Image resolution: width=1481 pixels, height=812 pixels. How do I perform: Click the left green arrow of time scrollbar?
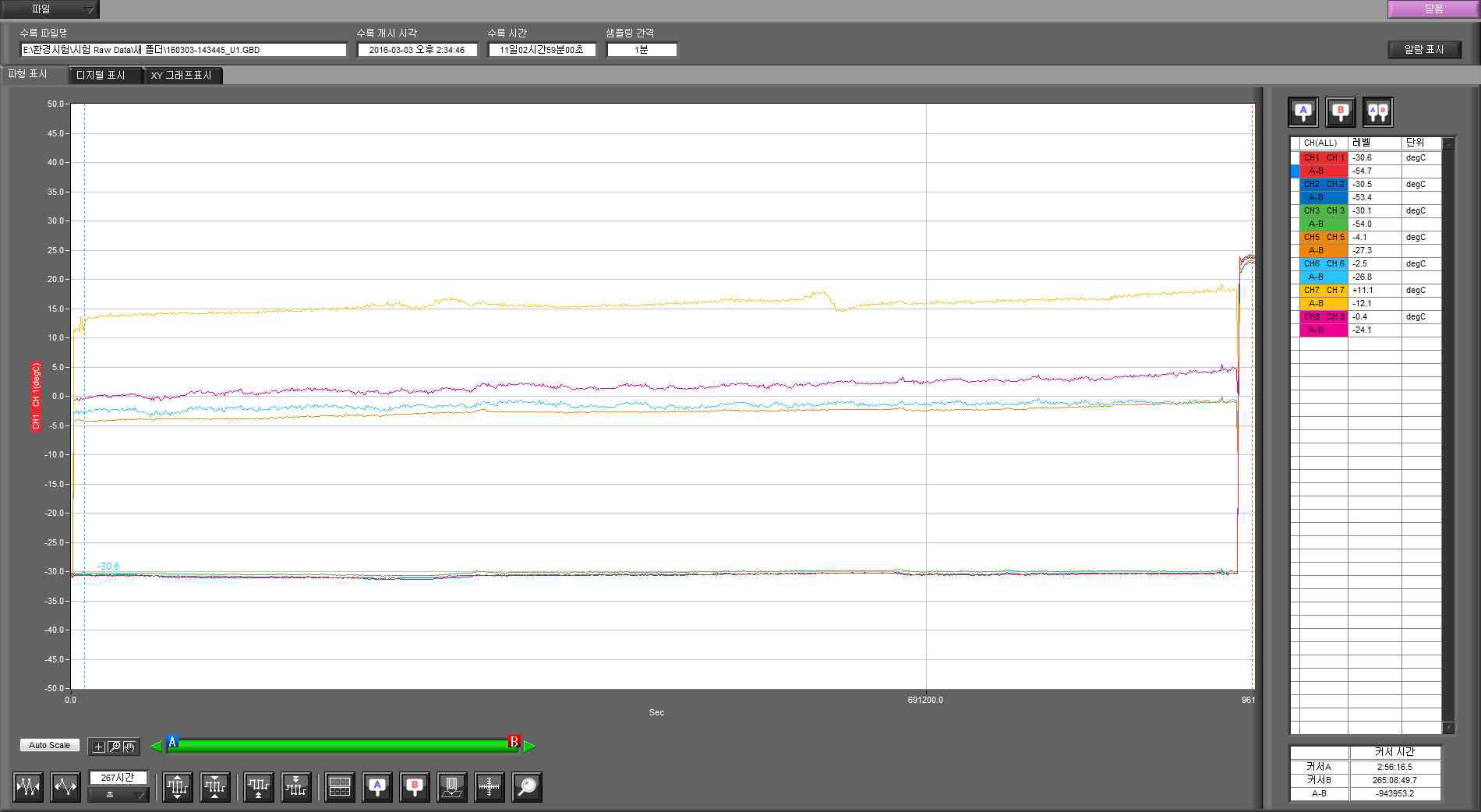click(156, 746)
